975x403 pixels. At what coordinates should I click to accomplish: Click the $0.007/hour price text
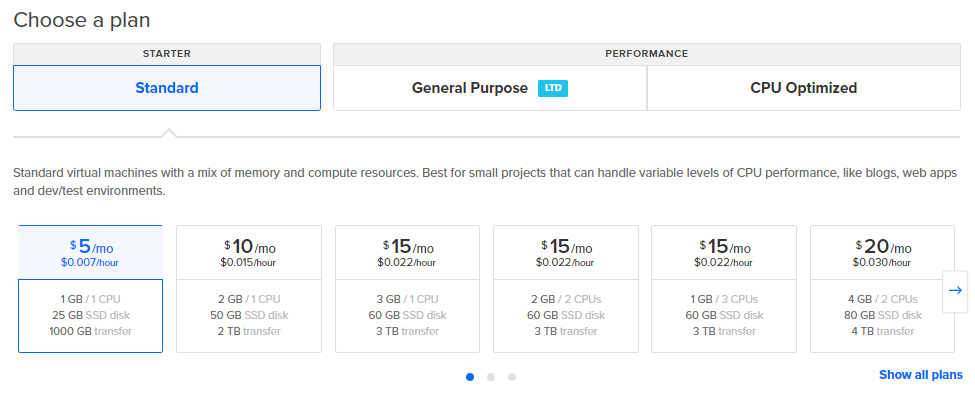(x=90, y=262)
